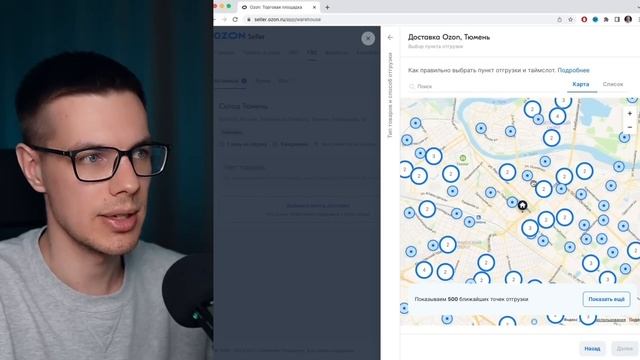The image size is (640, 360).
Task: Close the dimmed Ozon Seller overlay with X
Action: pyautogui.click(x=368, y=38)
